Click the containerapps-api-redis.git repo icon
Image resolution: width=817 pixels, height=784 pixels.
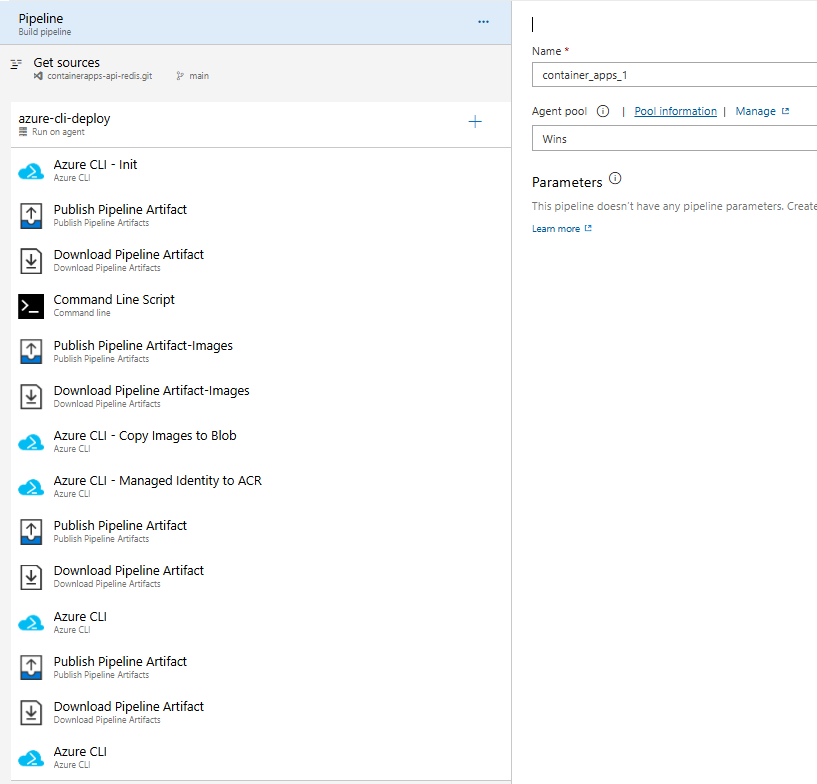pos(38,76)
